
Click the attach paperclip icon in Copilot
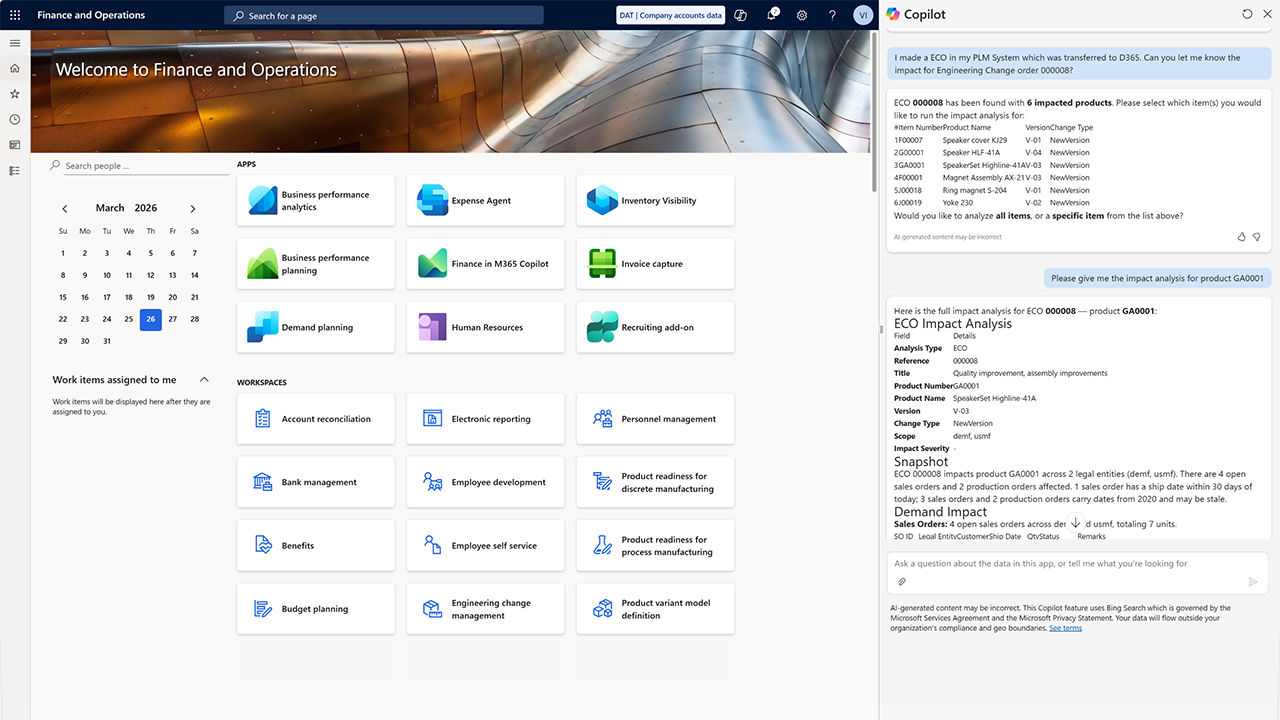(901, 581)
